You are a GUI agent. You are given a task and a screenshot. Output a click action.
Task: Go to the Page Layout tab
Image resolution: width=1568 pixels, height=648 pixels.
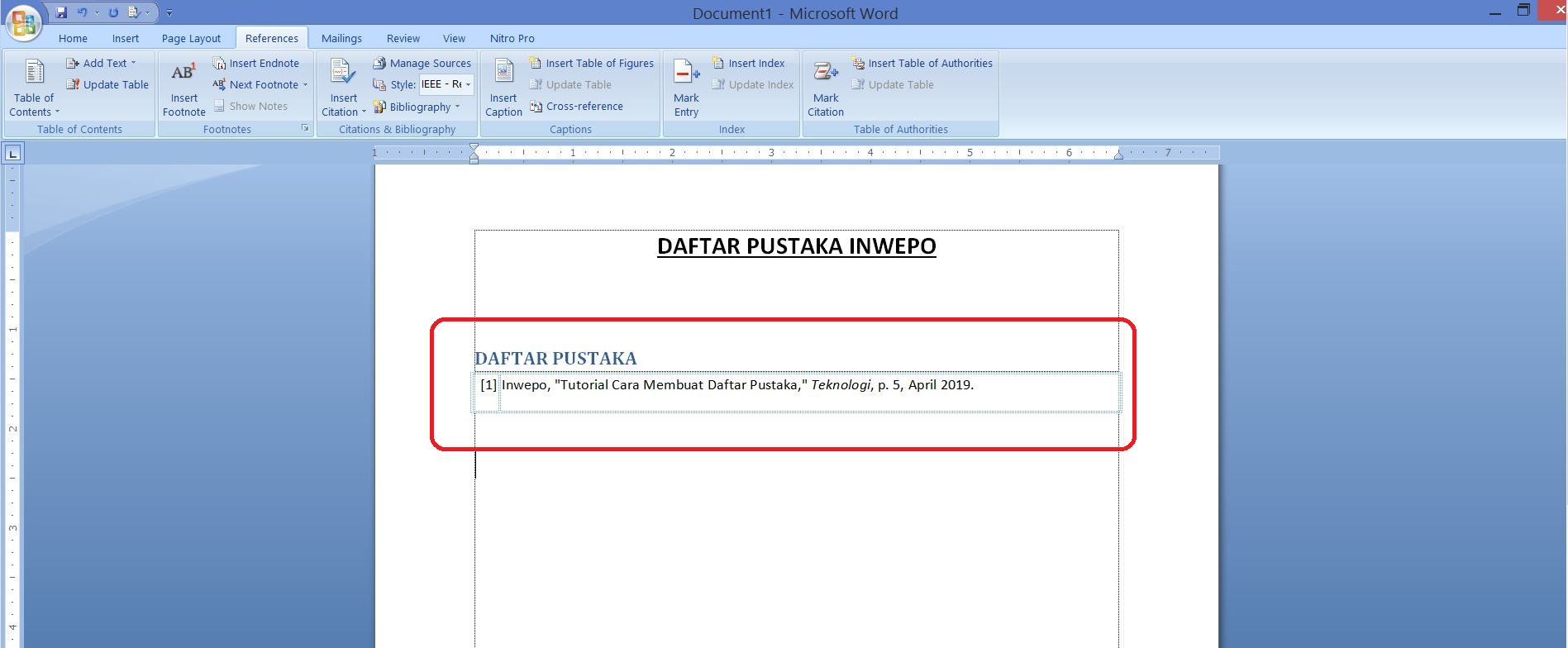(191, 38)
